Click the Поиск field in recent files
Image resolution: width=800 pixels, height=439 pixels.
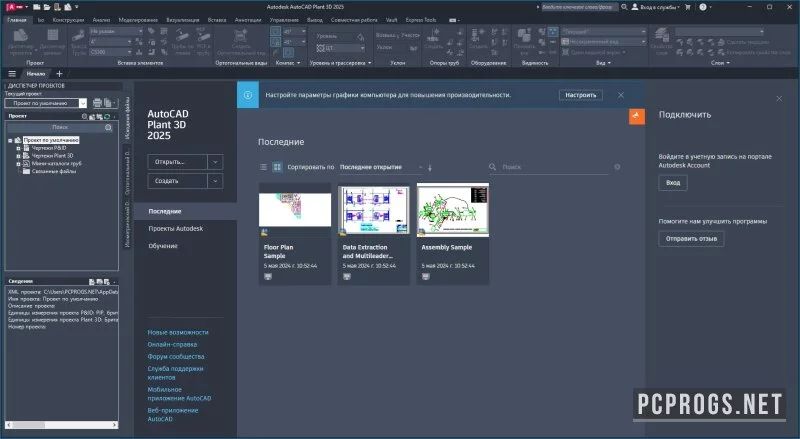[x=549, y=167]
